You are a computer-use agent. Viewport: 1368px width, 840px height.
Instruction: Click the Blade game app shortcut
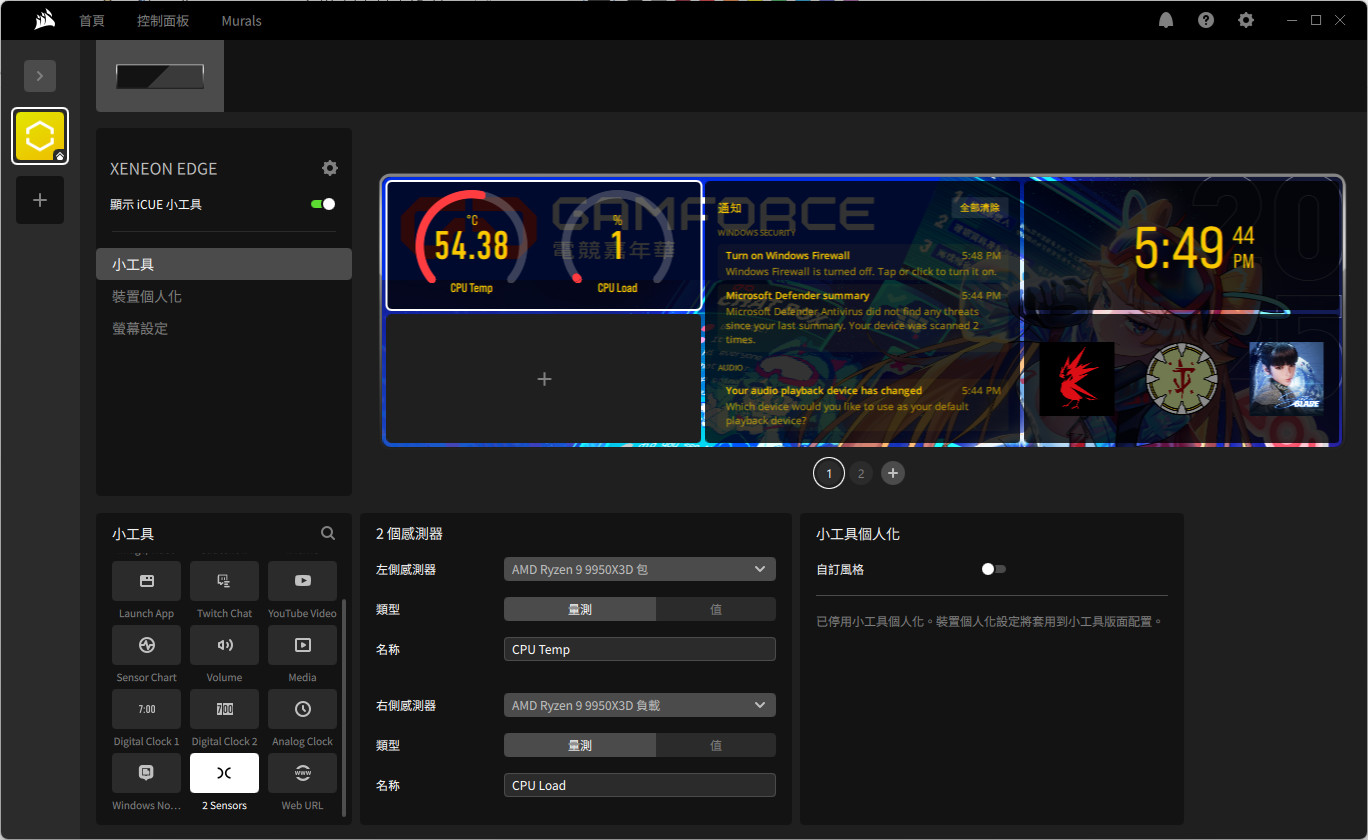click(x=1287, y=379)
